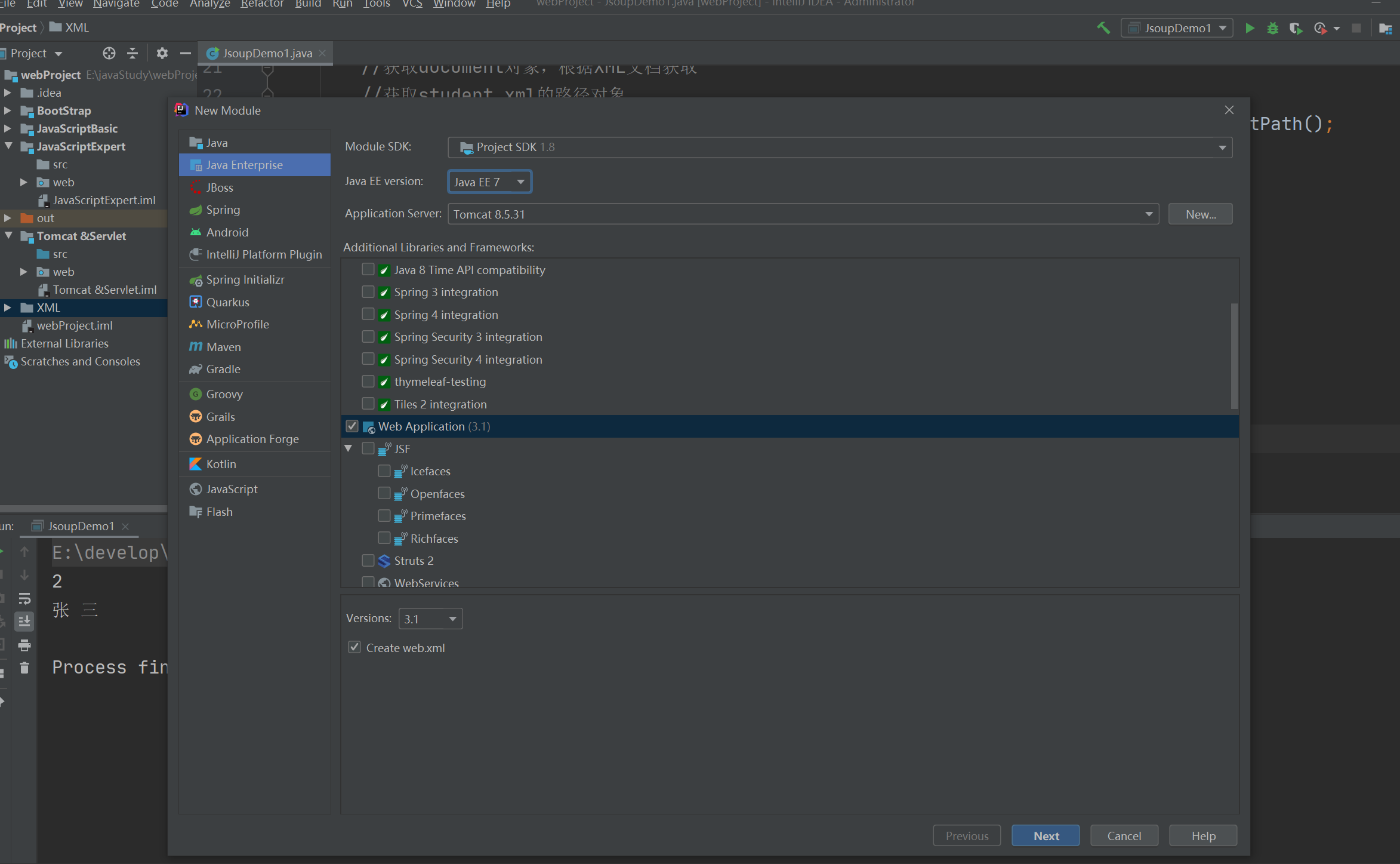Select the Grails module type
Image resolution: width=1400 pixels, height=864 pixels.
tap(255, 417)
